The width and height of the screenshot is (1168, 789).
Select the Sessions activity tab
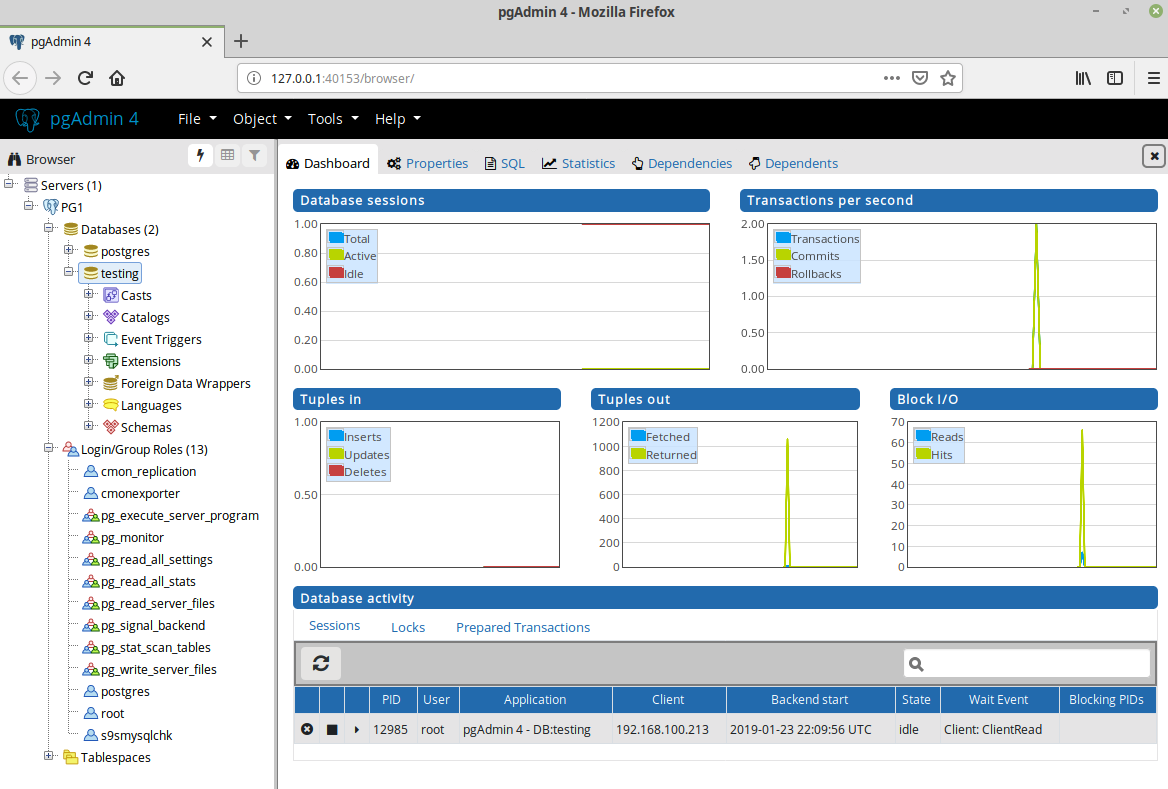[334, 626]
